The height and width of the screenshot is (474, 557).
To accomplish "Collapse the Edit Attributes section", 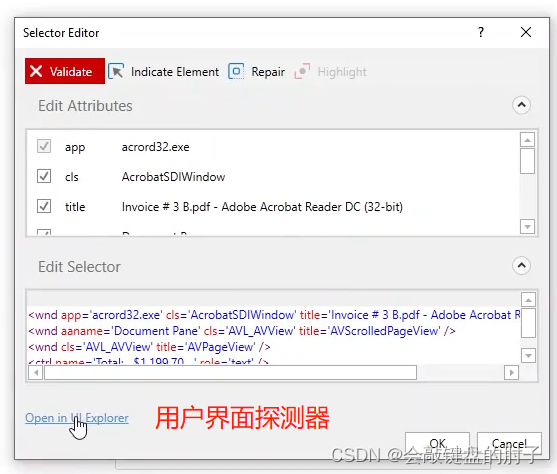I will (521, 105).
